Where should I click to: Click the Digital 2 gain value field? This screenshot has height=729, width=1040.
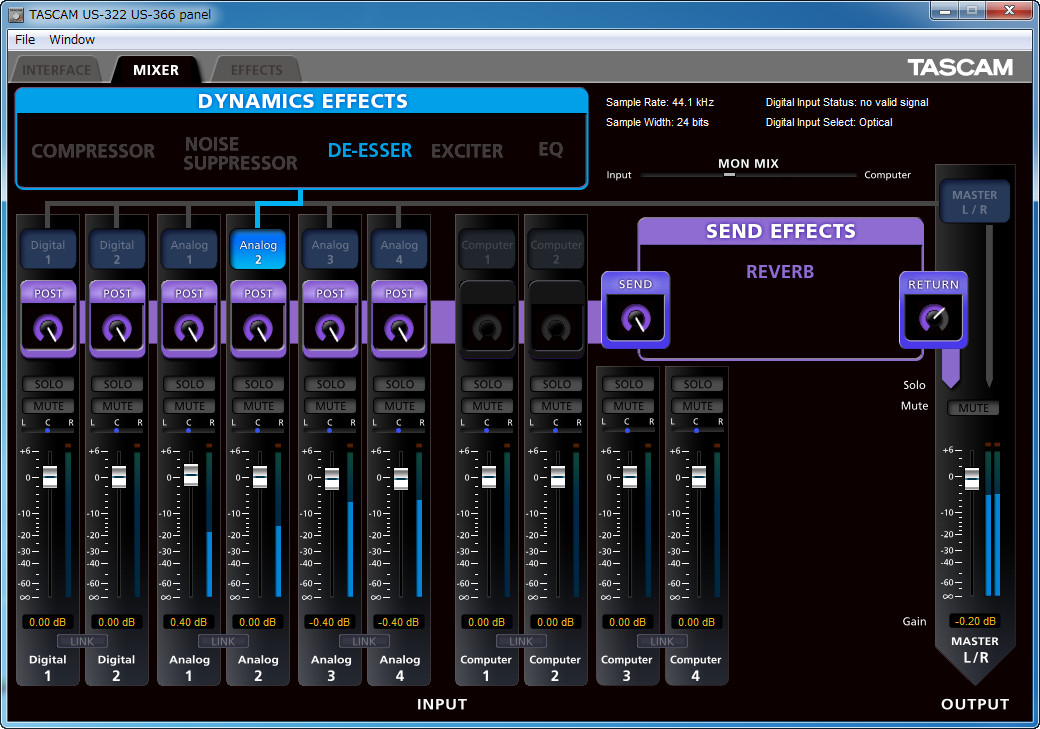coord(117,622)
